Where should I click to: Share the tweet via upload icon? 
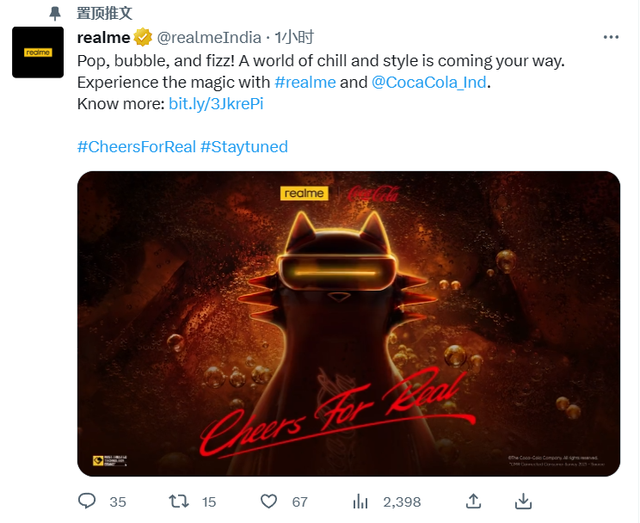tap(473, 501)
